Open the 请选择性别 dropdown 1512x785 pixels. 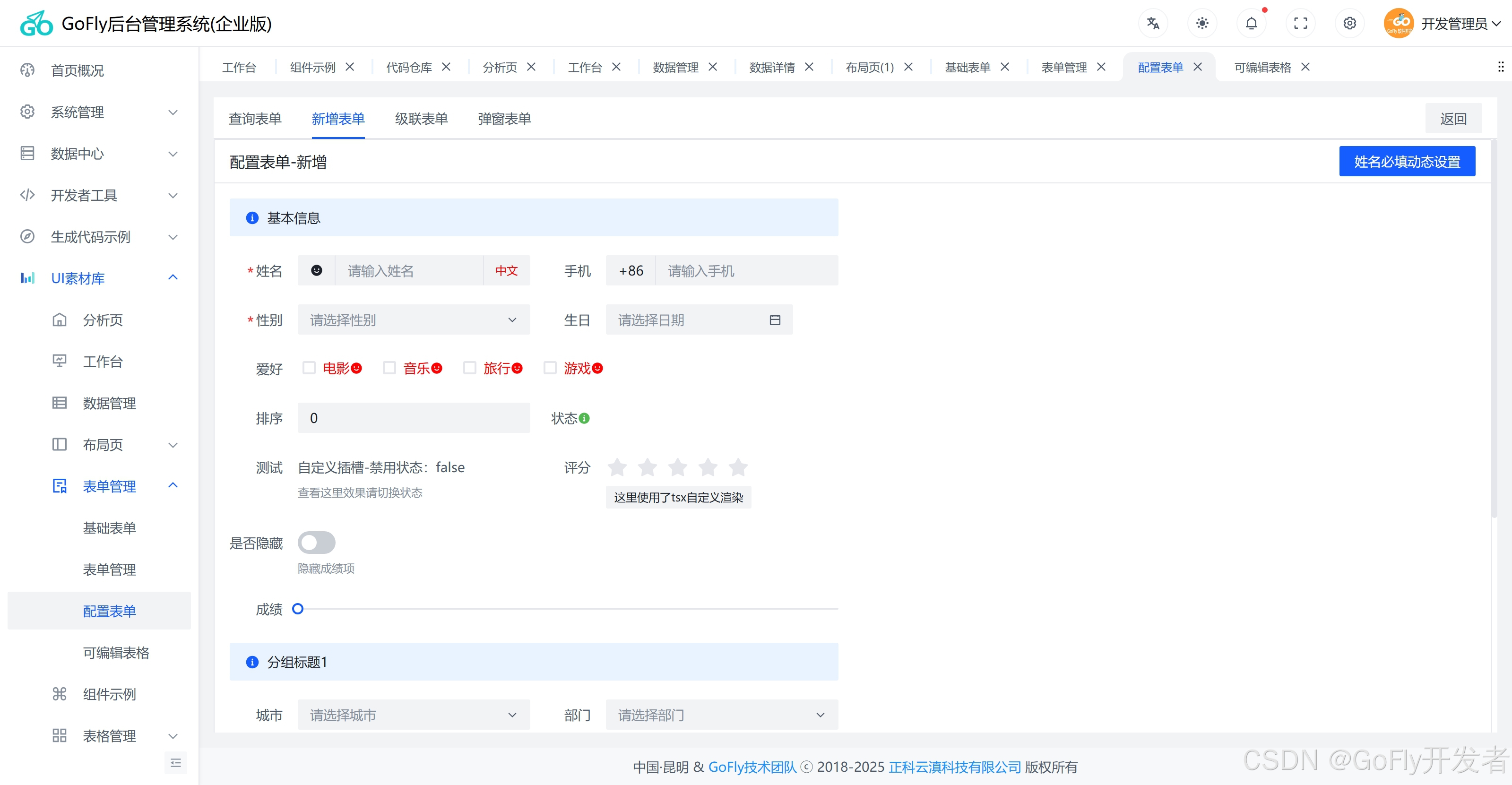click(x=413, y=320)
